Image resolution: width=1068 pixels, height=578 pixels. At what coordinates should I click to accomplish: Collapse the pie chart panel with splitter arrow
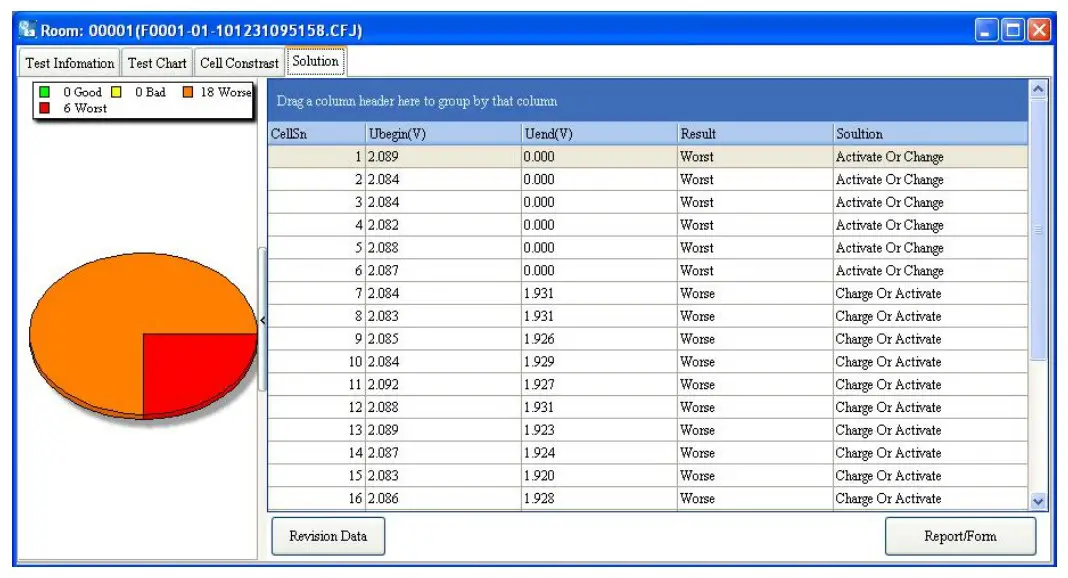[262, 320]
